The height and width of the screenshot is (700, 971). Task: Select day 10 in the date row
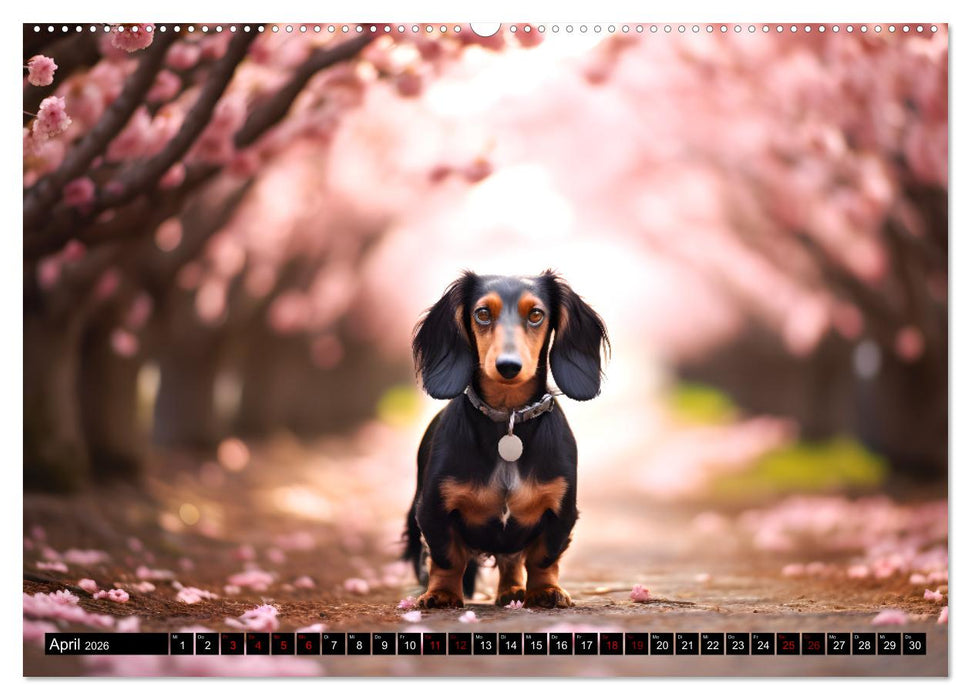click(x=409, y=644)
